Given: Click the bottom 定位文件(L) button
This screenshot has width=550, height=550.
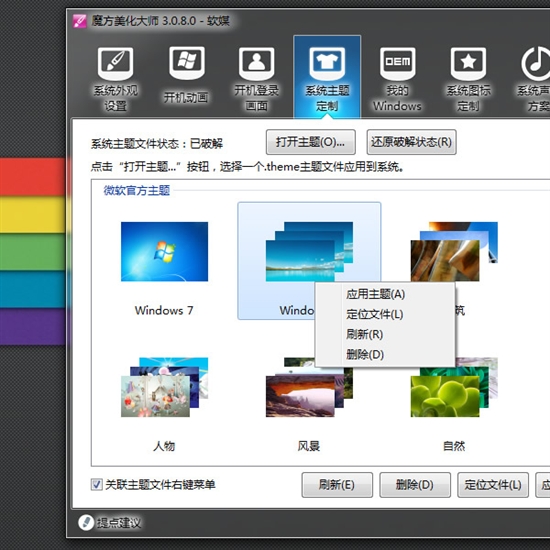Looking at the screenshot, I should click(x=493, y=485).
